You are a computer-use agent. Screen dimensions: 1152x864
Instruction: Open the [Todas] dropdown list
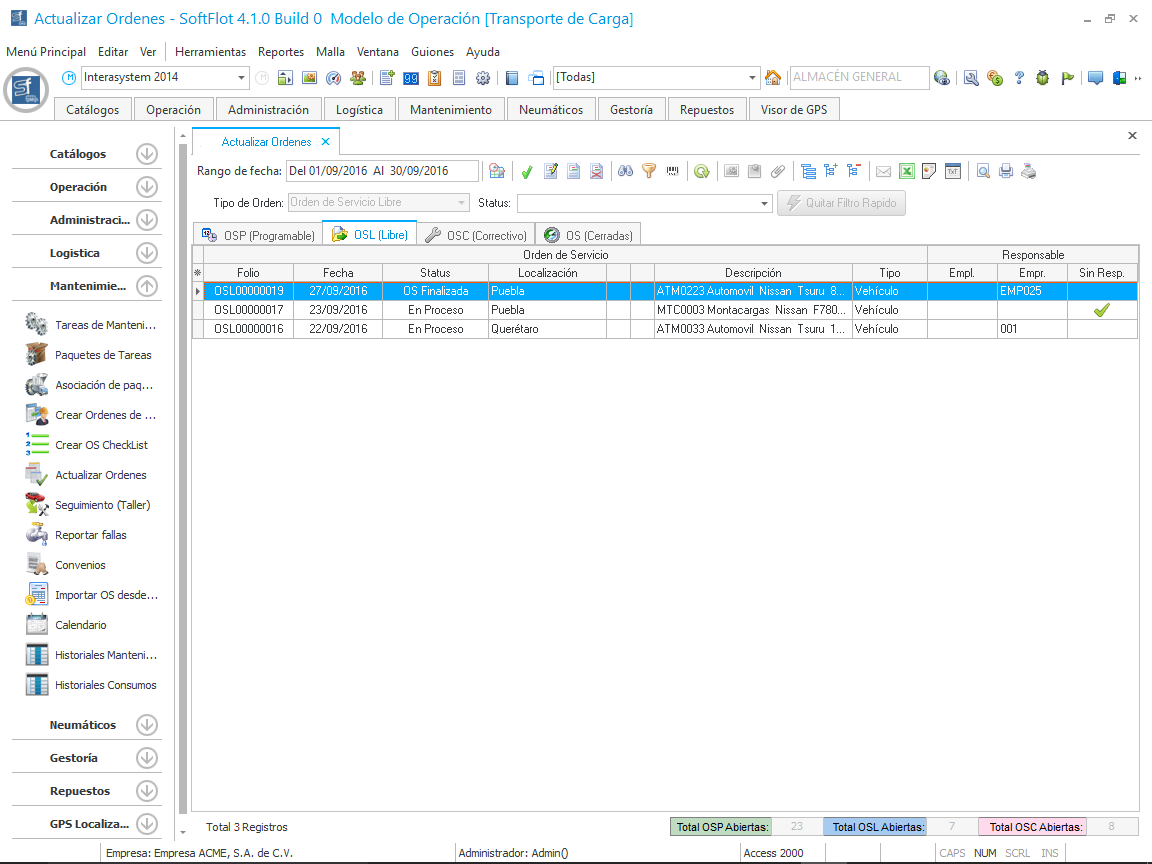click(753, 78)
